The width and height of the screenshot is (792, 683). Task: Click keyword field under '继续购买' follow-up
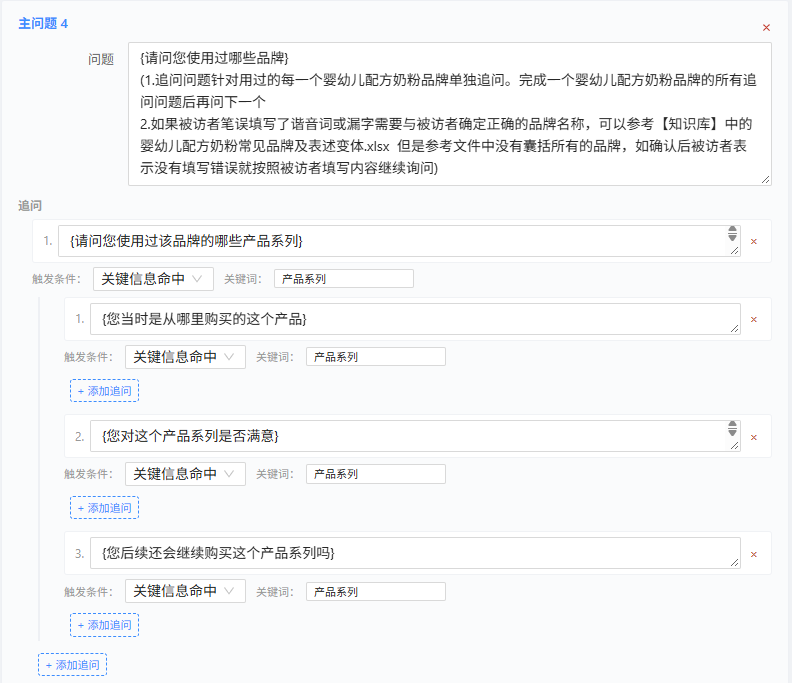[x=376, y=592]
